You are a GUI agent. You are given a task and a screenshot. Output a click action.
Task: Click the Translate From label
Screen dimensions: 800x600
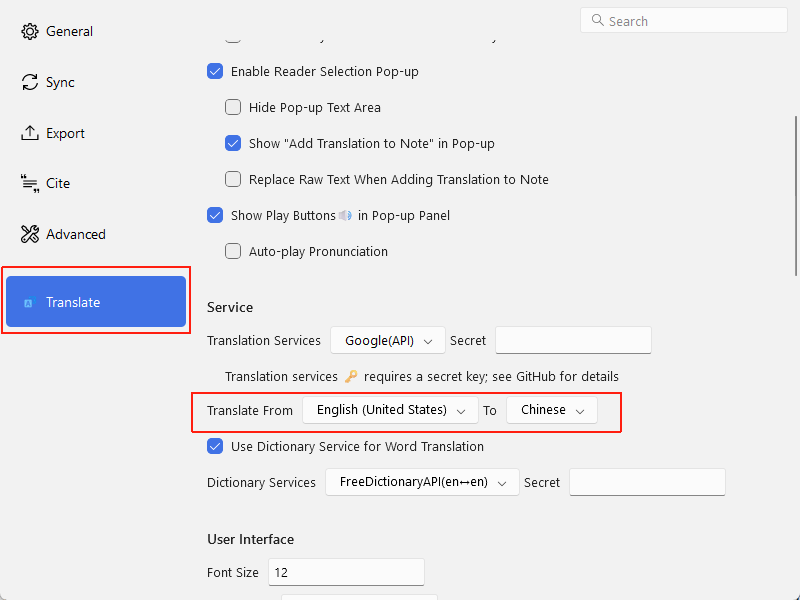pyautogui.click(x=250, y=410)
